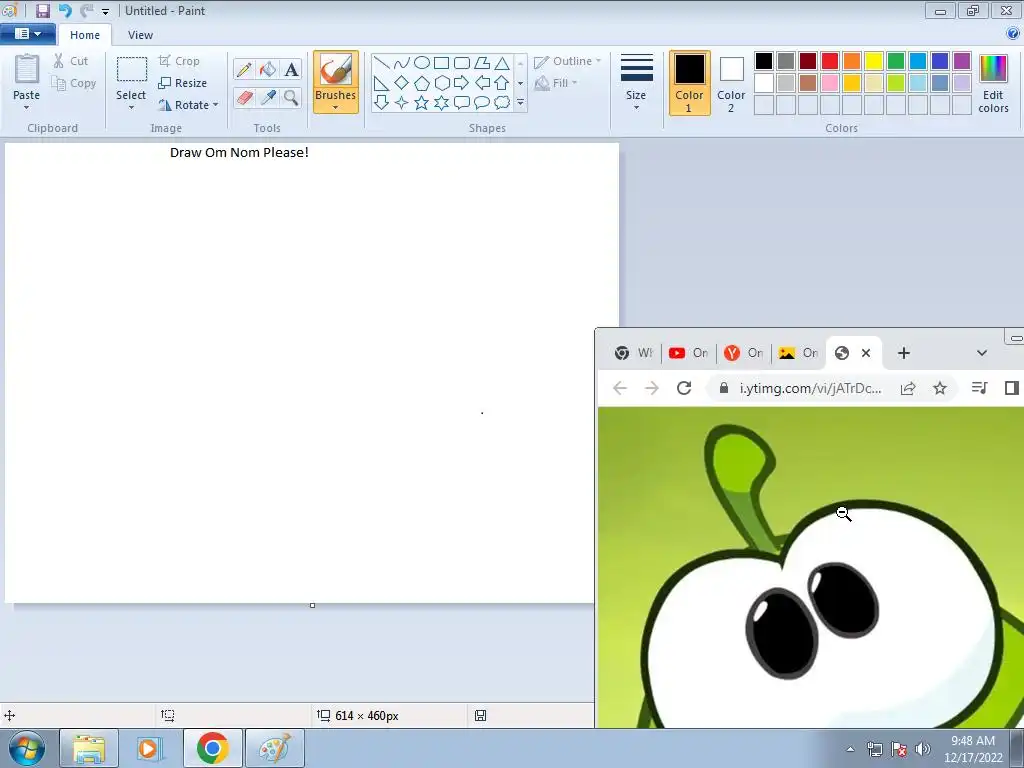Select the Fill with color bucket tool
Viewport: 1024px width, 768px height.
tap(268, 69)
